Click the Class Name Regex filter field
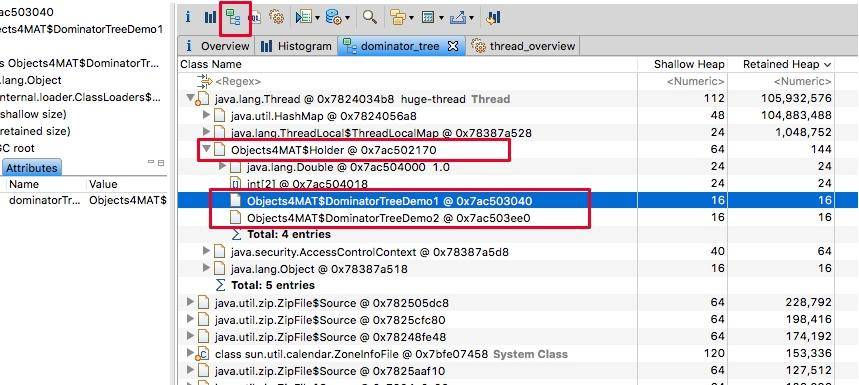The width and height of the screenshot is (859, 385). pos(408,81)
